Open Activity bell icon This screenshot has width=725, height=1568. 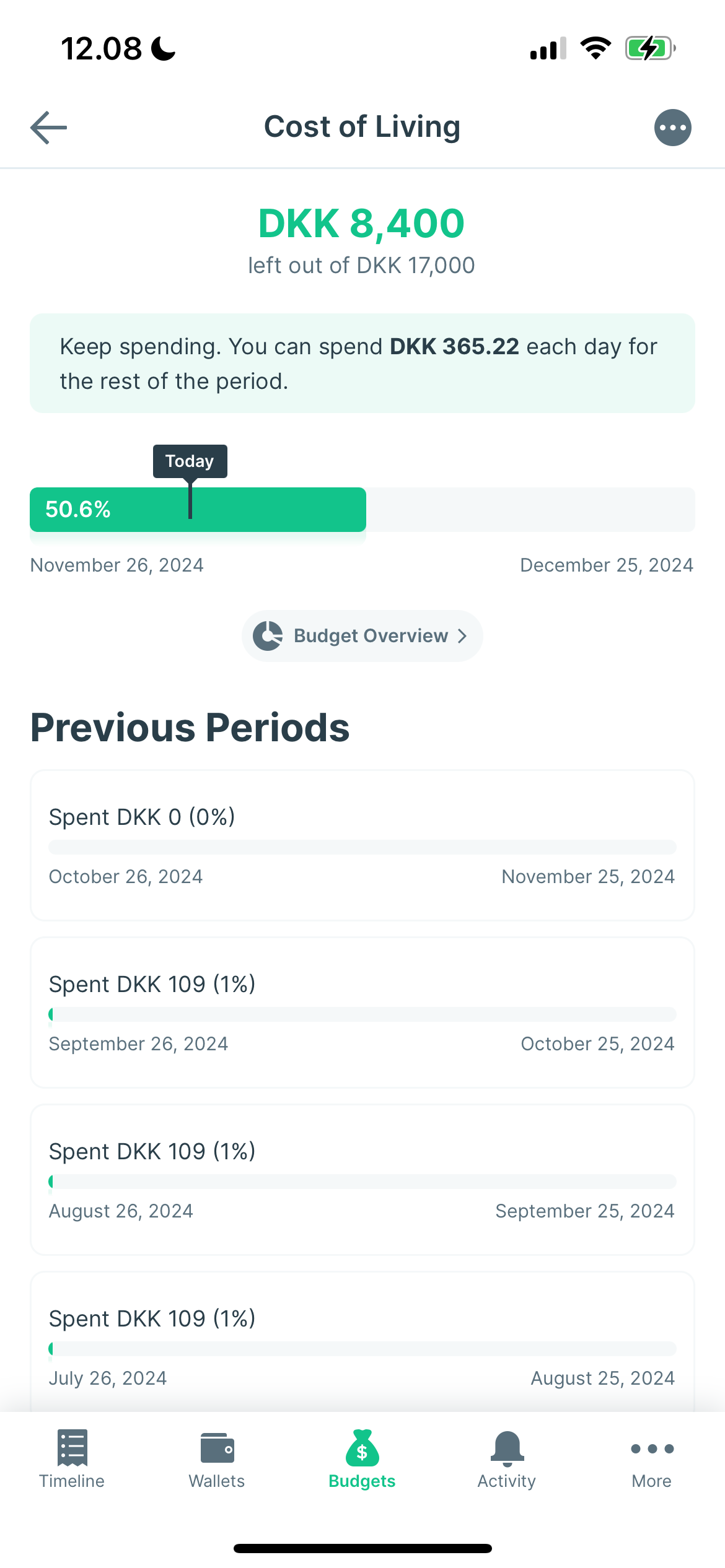(507, 1449)
